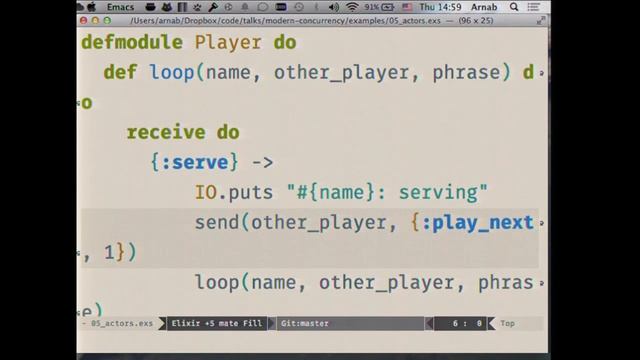This screenshot has height=360, width=640.
Task: Open the Time Machine clock icon
Action: tap(299, 7)
